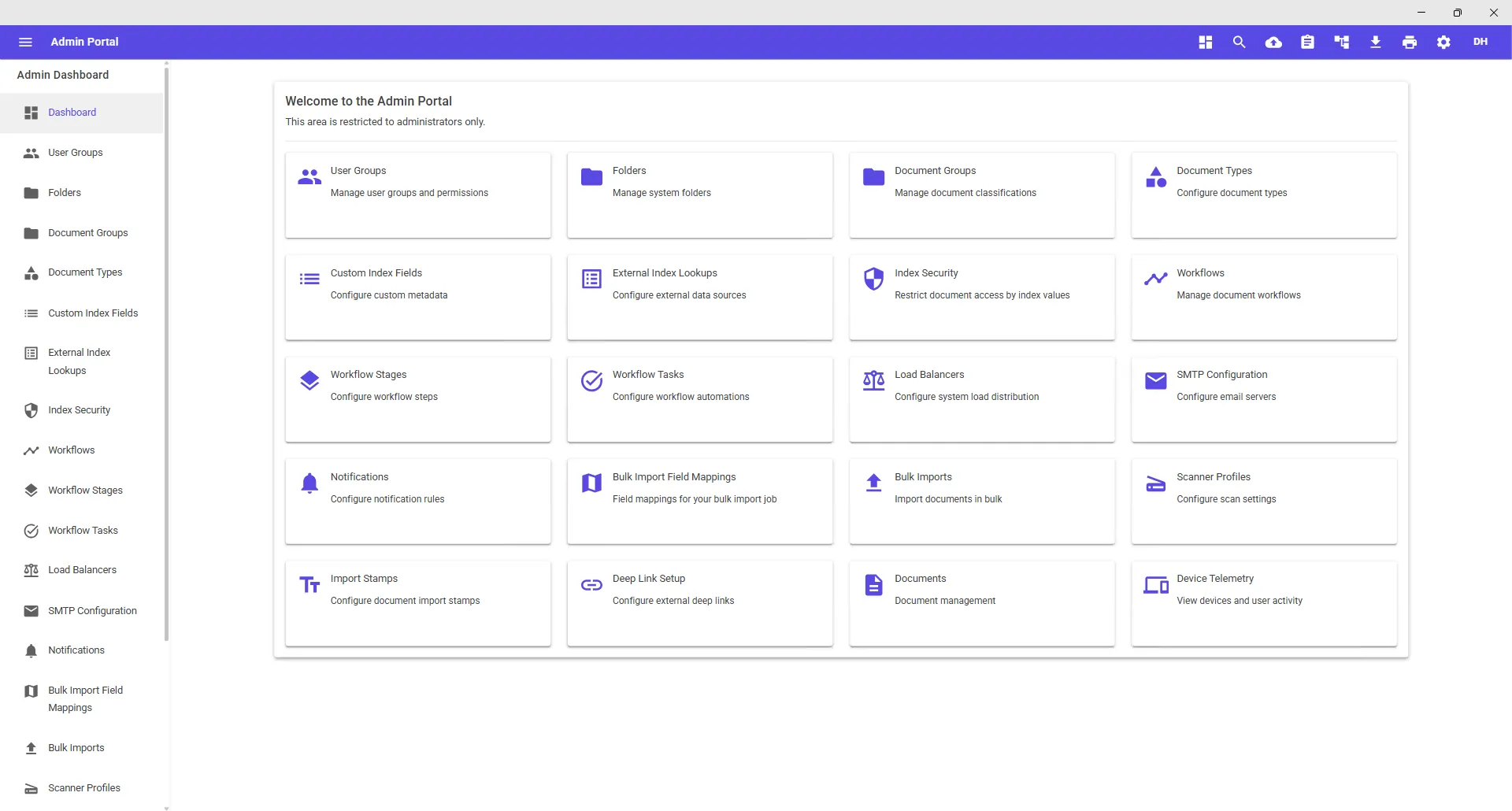This screenshot has height=811, width=1512.
Task: Click the printer icon
Action: click(1410, 42)
